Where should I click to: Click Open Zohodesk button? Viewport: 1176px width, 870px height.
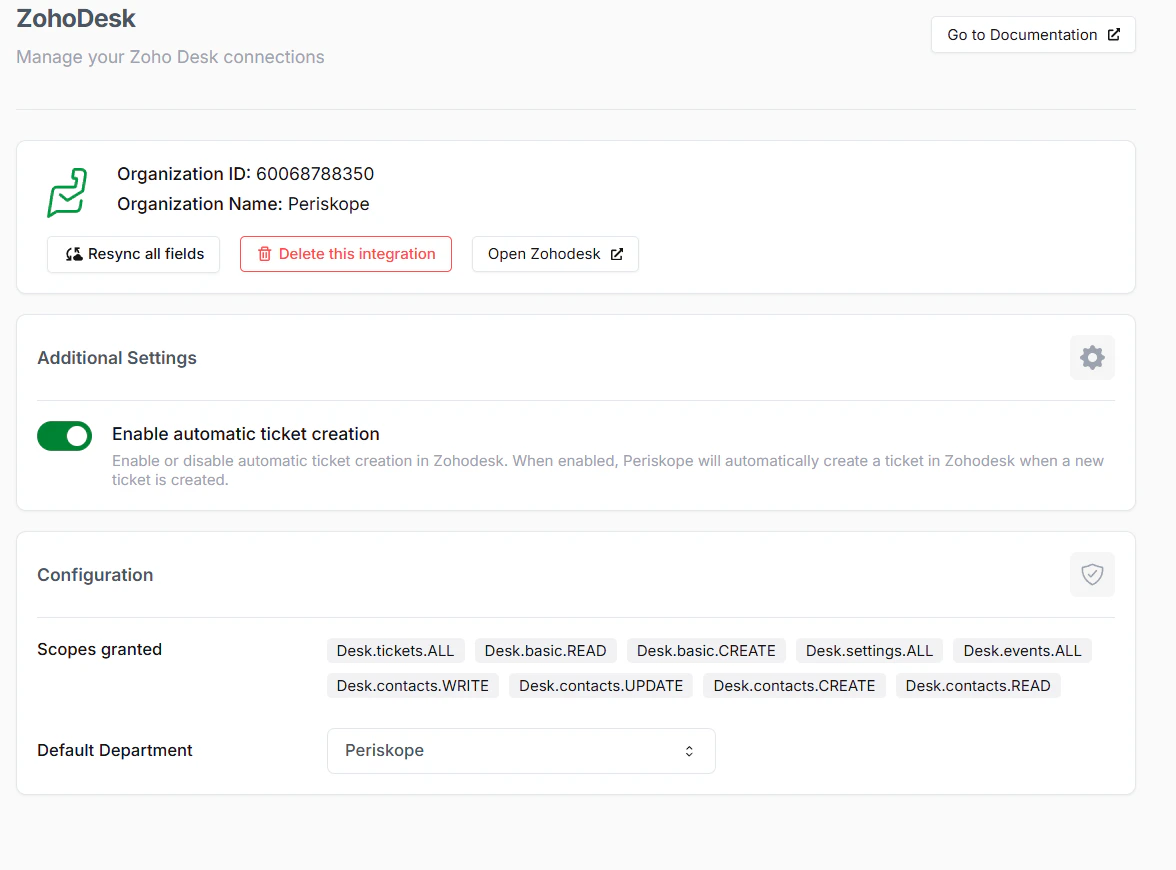(555, 254)
